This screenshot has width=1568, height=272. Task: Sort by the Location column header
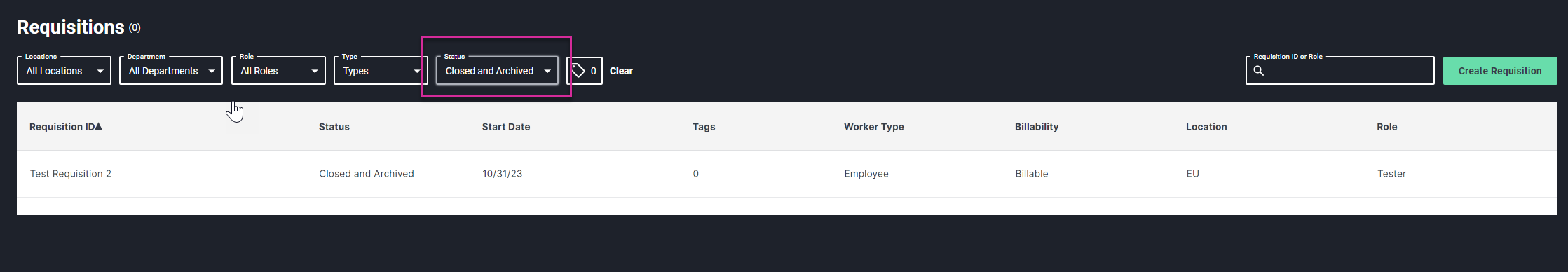pyautogui.click(x=1206, y=127)
